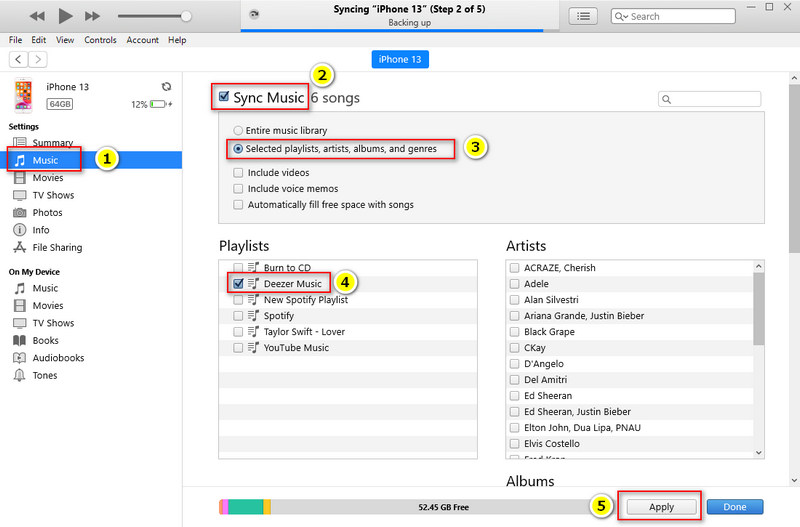Image resolution: width=800 pixels, height=527 pixels.
Task: Check the ACRAZE, Cherish artist
Action: 514,268
